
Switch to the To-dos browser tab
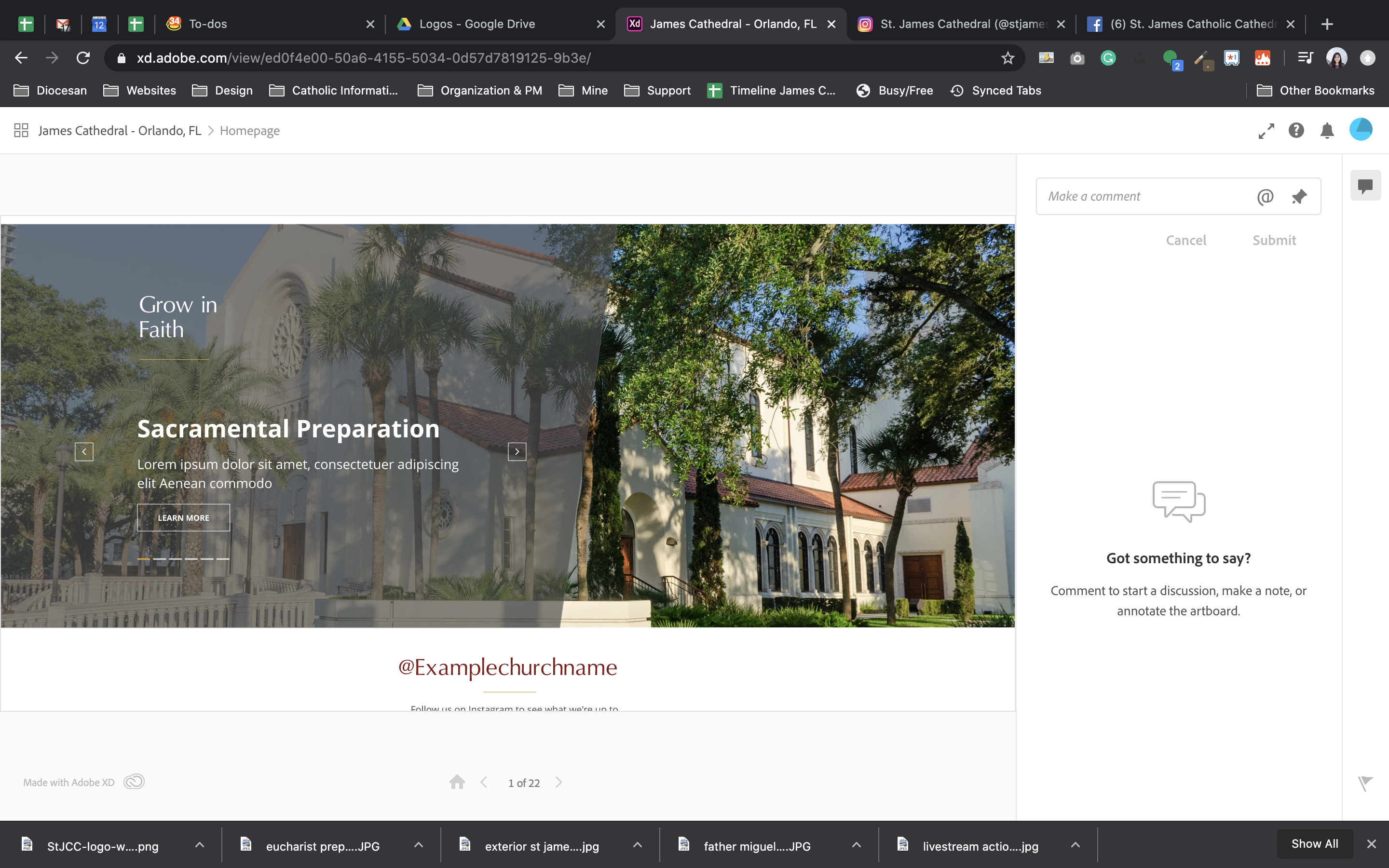click(208, 24)
